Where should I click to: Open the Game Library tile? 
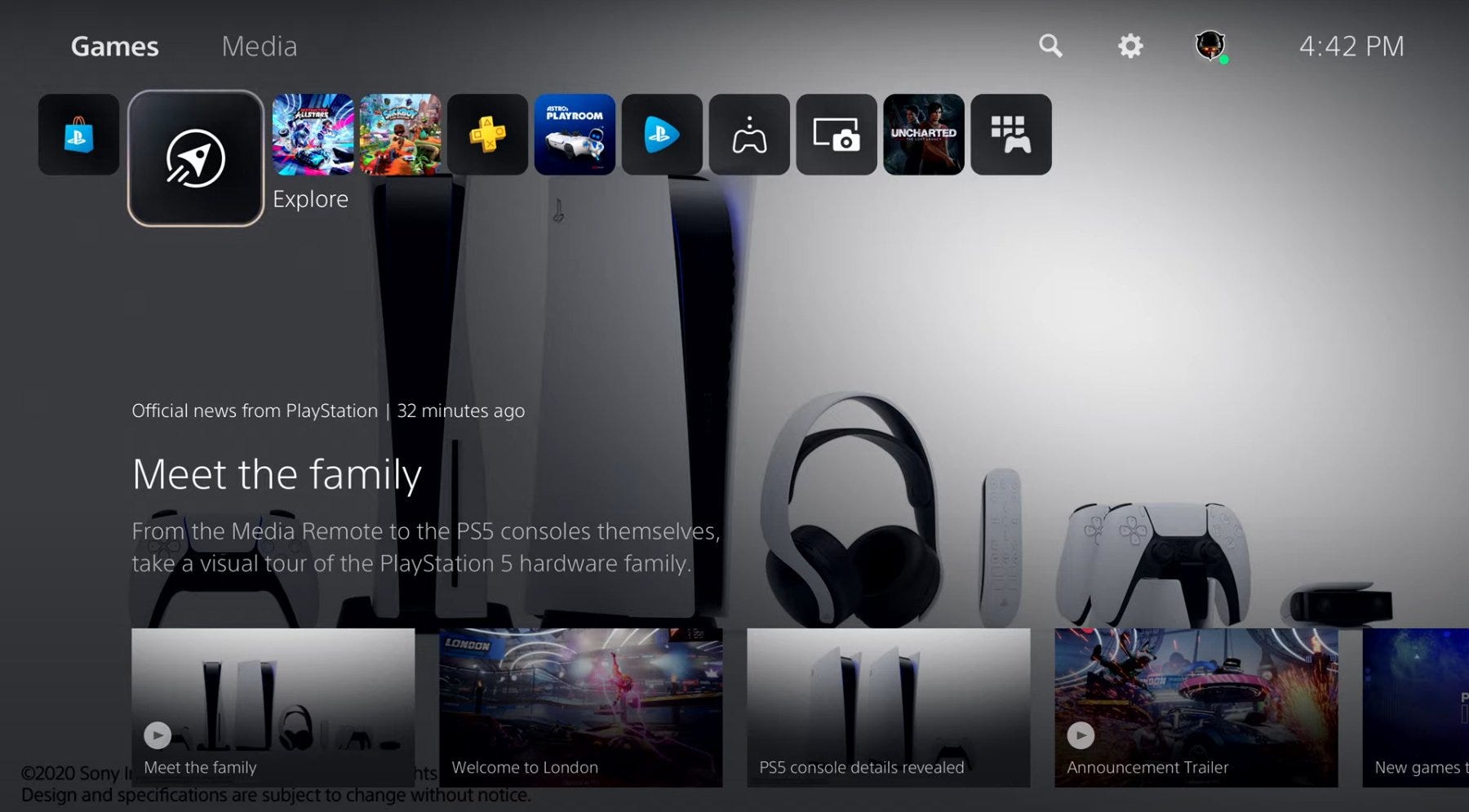point(1011,135)
